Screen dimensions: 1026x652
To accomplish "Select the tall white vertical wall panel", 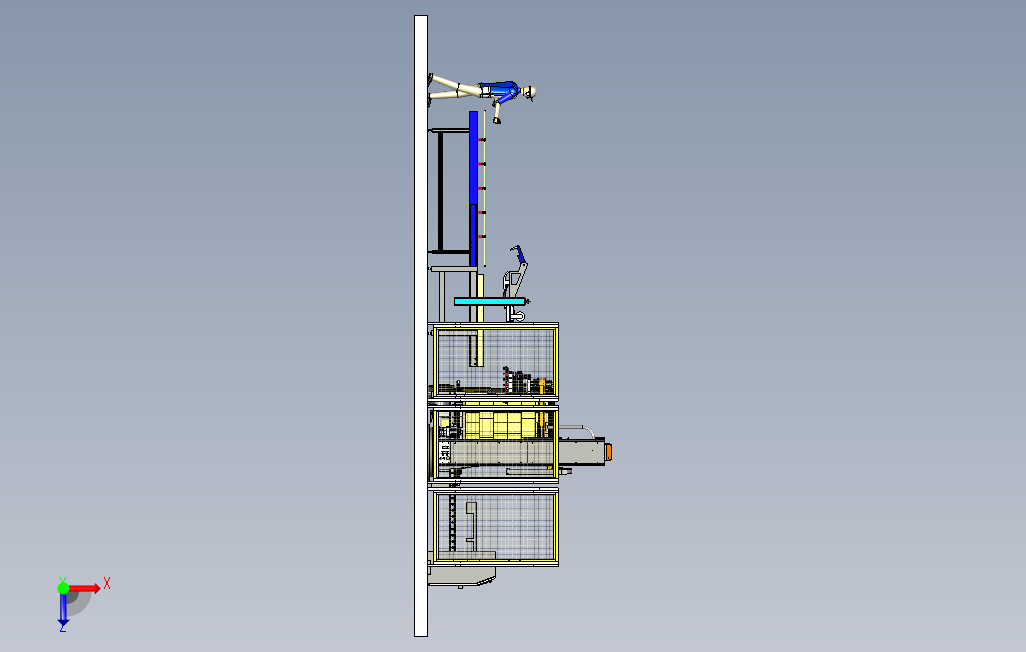I will point(421,325).
